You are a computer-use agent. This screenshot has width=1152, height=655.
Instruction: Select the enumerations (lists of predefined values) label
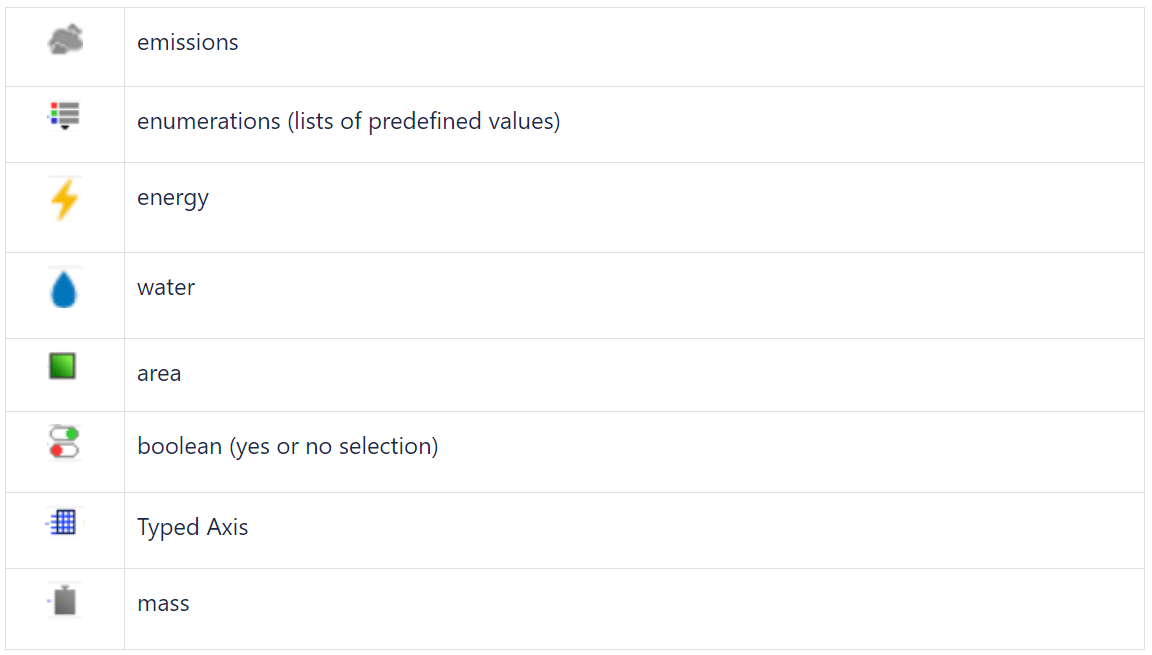tap(348, 121)
